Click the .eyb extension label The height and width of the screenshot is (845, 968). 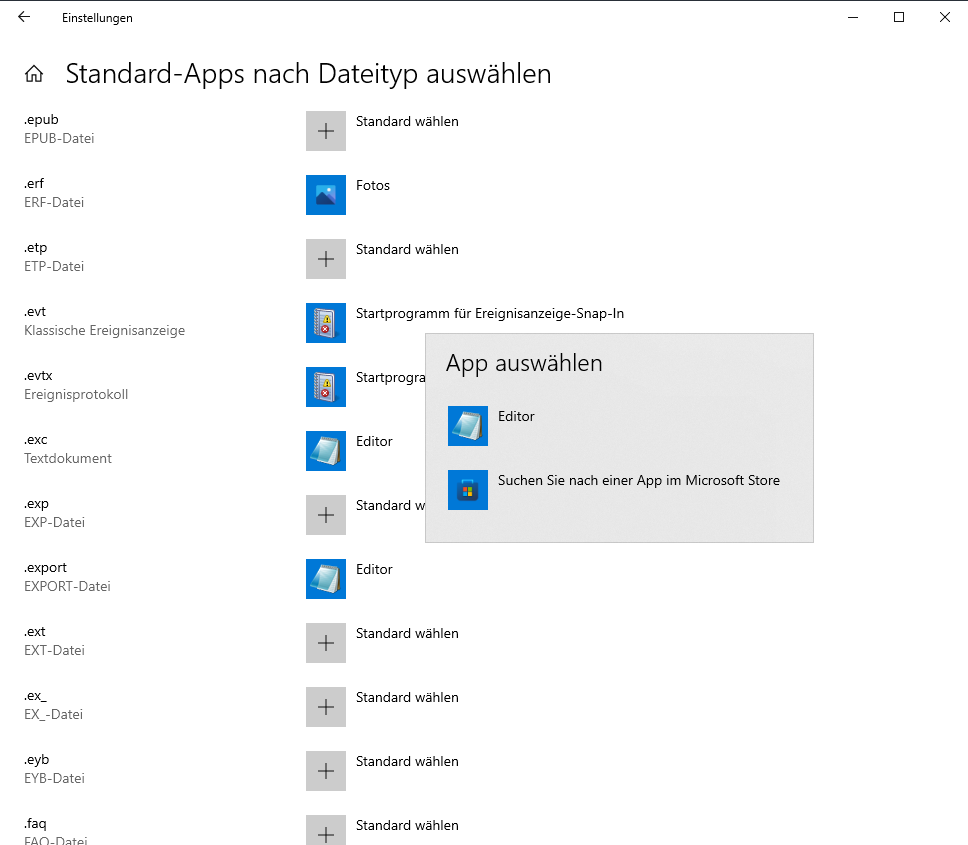point(36,760)
